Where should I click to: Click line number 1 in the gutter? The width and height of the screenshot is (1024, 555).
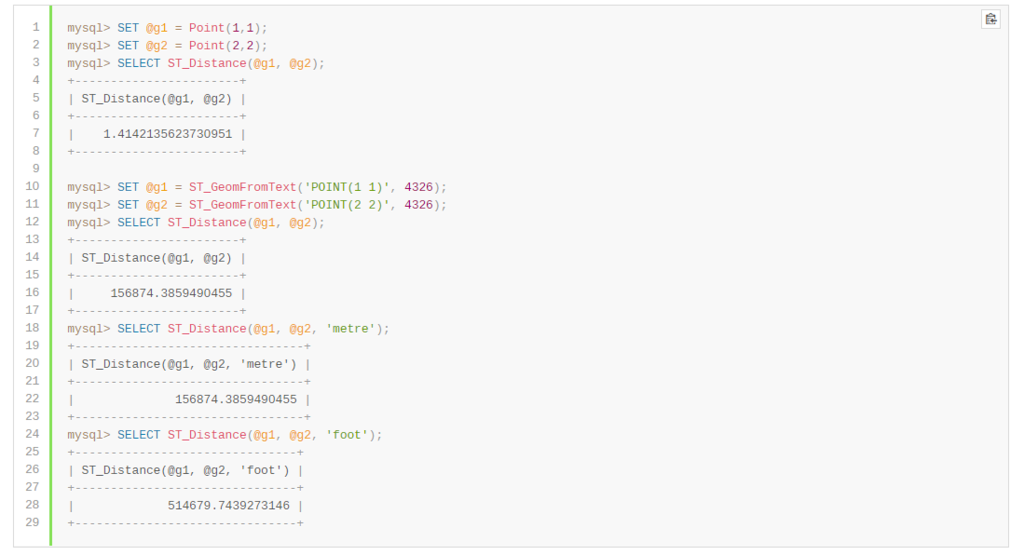(36, 27)
